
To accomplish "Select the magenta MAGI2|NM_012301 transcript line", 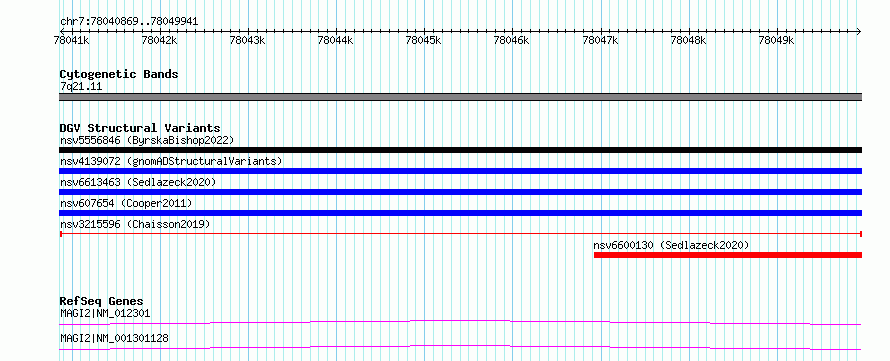I will click(460, 322).
